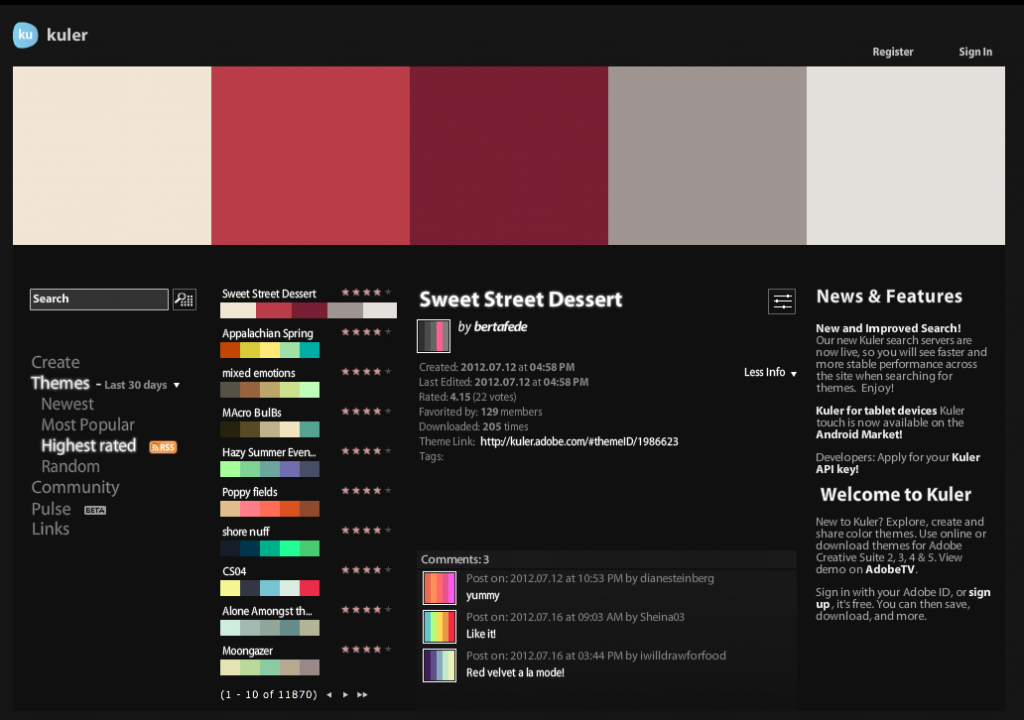Click dianesteinberg's comment avatar
Image resolution: width=1024 pixels, height=720 pixels.
pyautogui.click(x=440, y=587)
